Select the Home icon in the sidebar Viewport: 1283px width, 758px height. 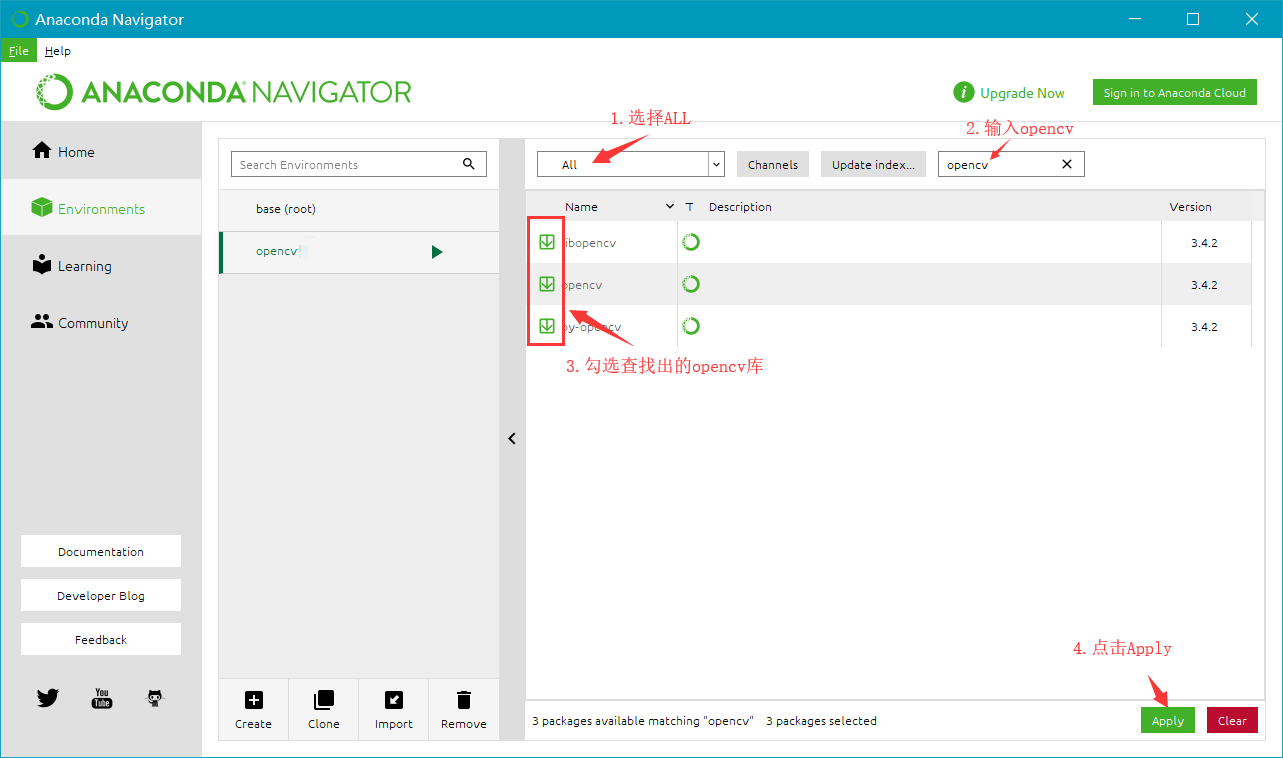(41, 150)
